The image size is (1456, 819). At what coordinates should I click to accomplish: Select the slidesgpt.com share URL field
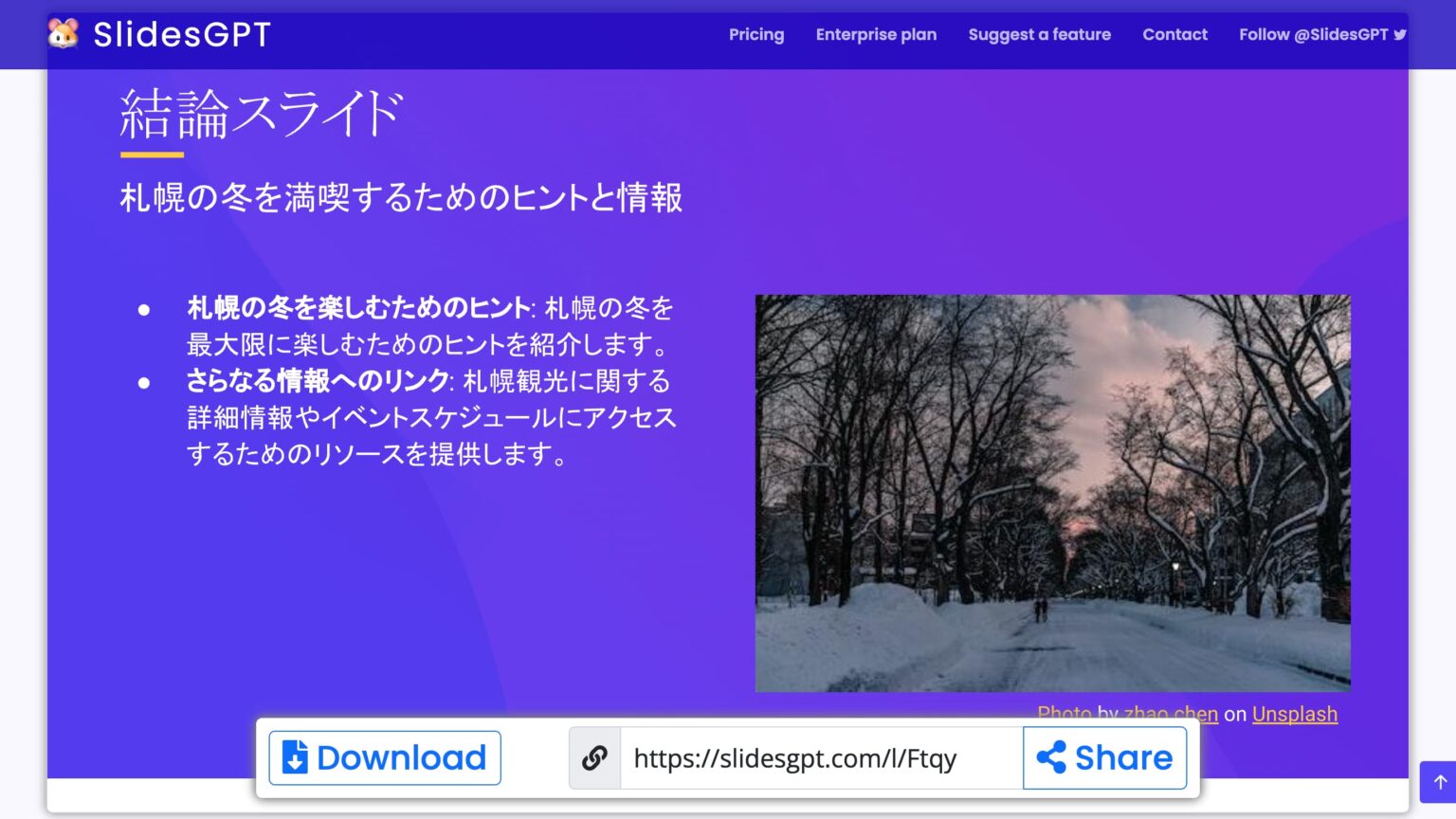[796, 757]
